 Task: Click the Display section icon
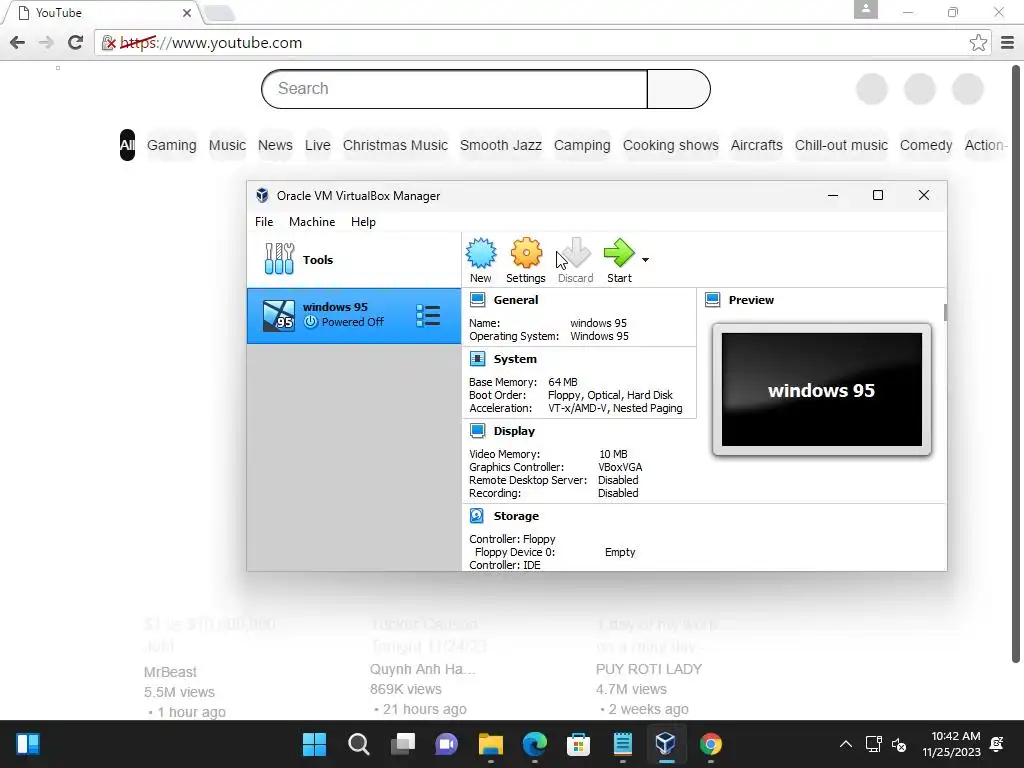(x=477, y=430)
